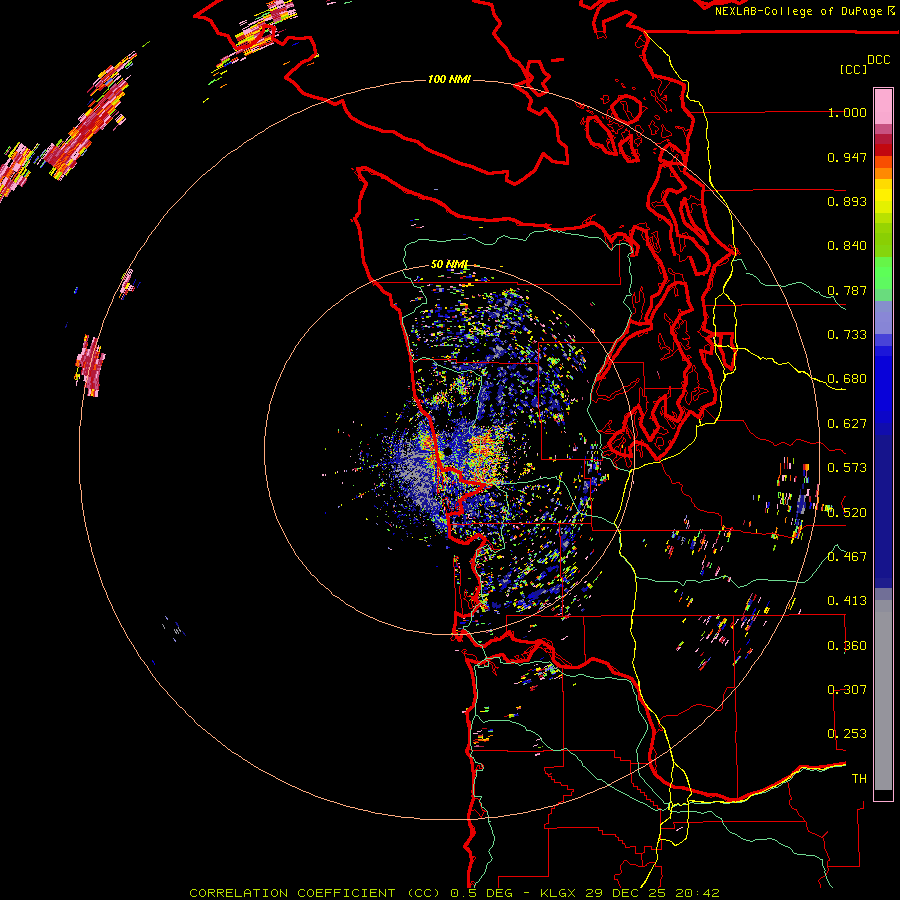Select the 0.947 legend value
The height and width of the screenshot is (900, 900).
pyautogui.click(x=847, y=157)
